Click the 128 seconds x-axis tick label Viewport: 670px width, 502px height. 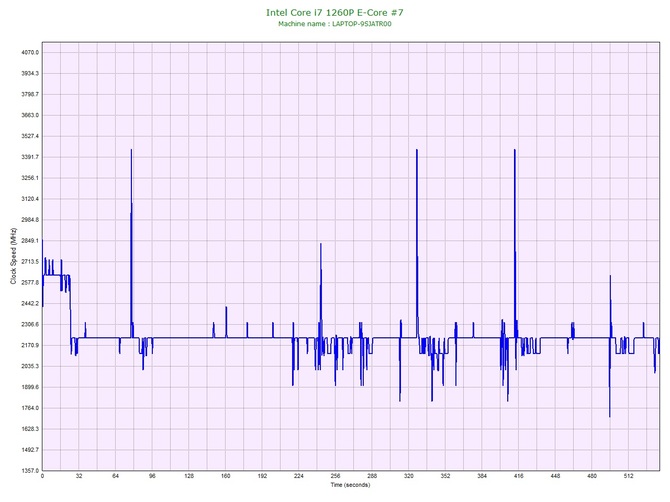[189, 476]
